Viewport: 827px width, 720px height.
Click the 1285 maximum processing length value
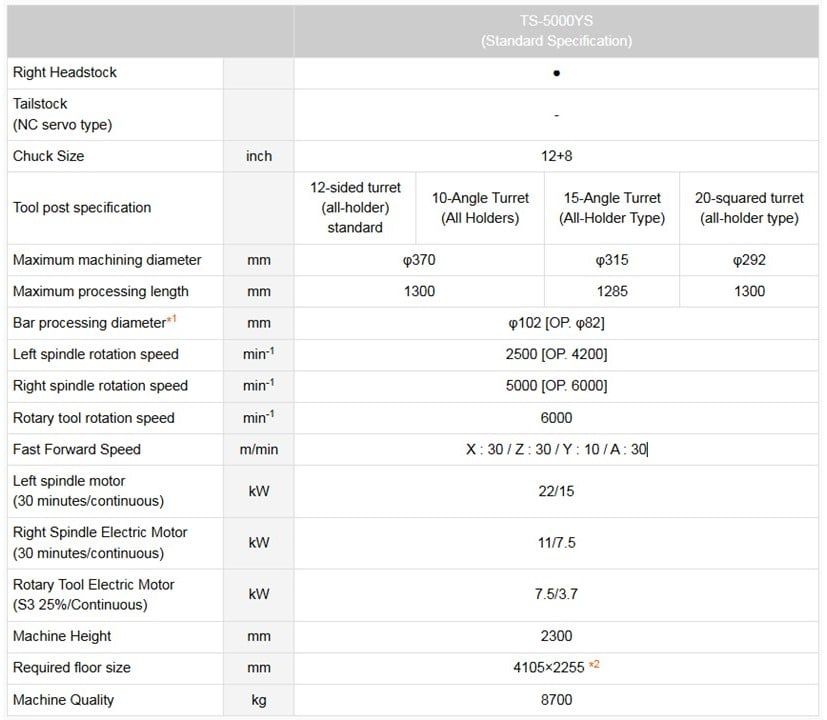612,291
